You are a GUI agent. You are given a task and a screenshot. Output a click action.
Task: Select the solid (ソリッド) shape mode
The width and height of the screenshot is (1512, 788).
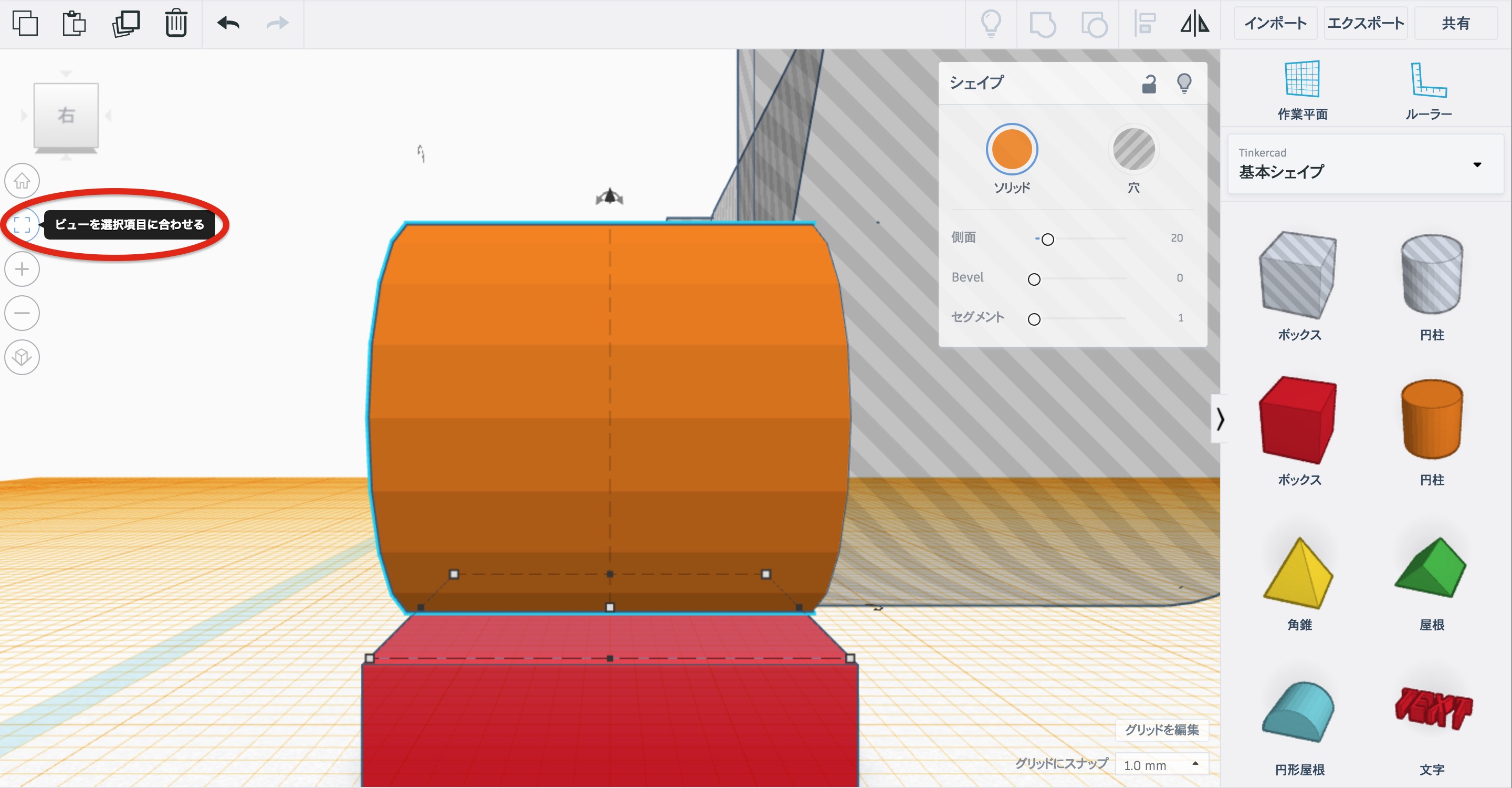tap(1011, 149)
